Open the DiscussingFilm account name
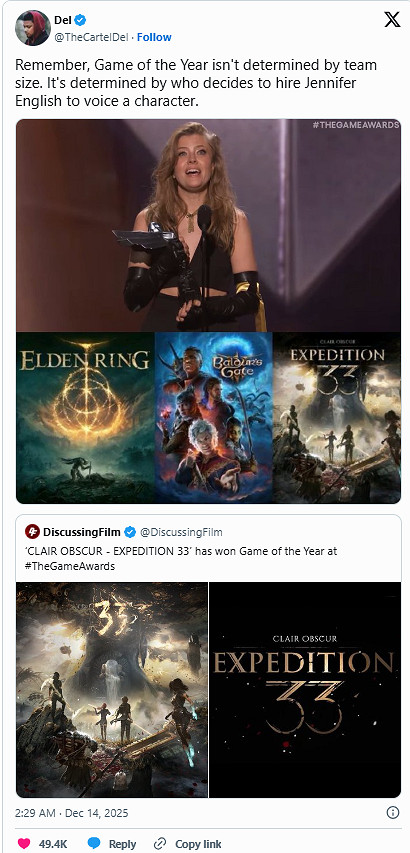 click(x=82, y=531)
